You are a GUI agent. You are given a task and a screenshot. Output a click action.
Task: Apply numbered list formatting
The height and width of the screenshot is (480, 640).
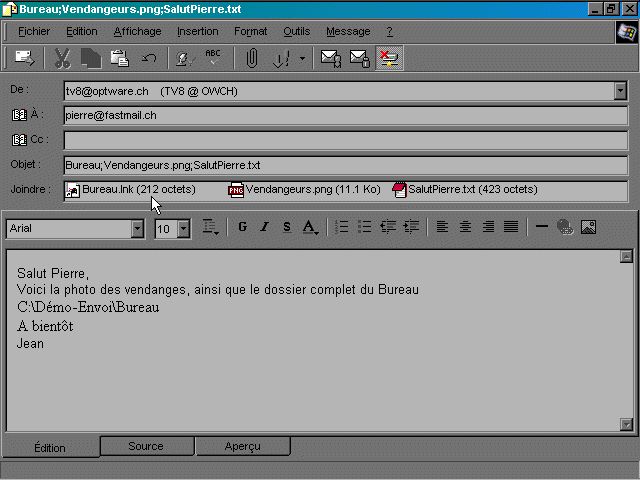341,227
